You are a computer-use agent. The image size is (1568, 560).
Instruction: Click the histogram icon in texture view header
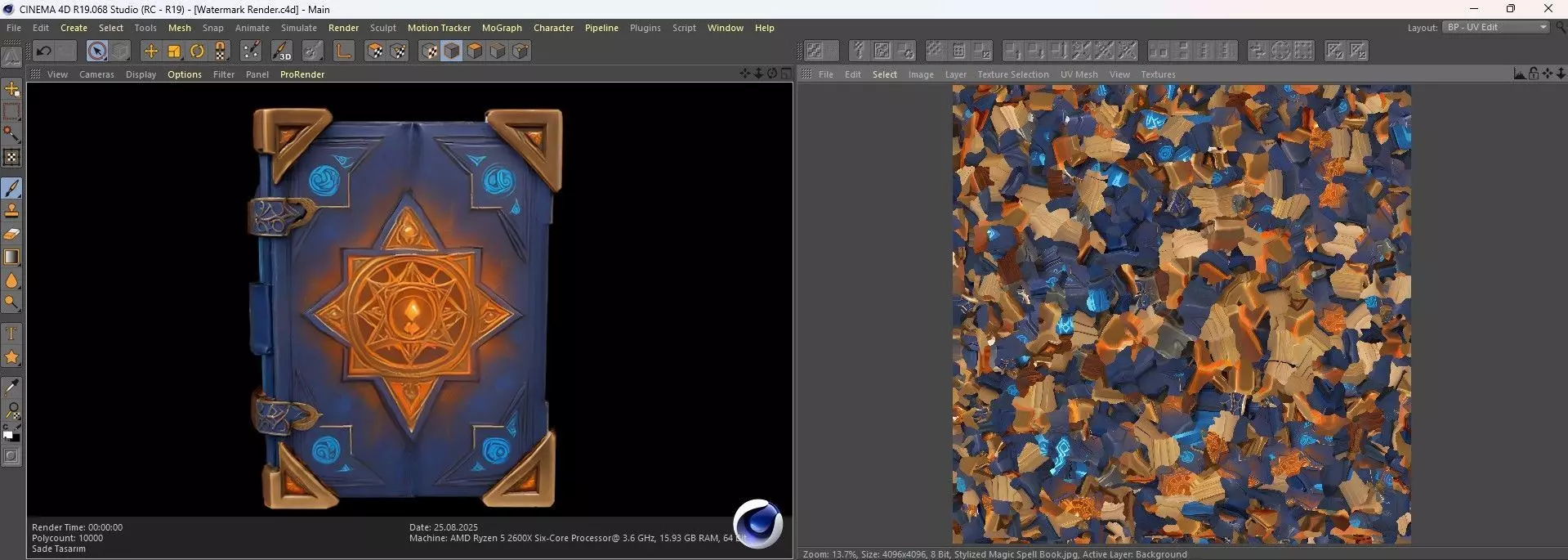pyautogui.click(x=1519, y=74)
